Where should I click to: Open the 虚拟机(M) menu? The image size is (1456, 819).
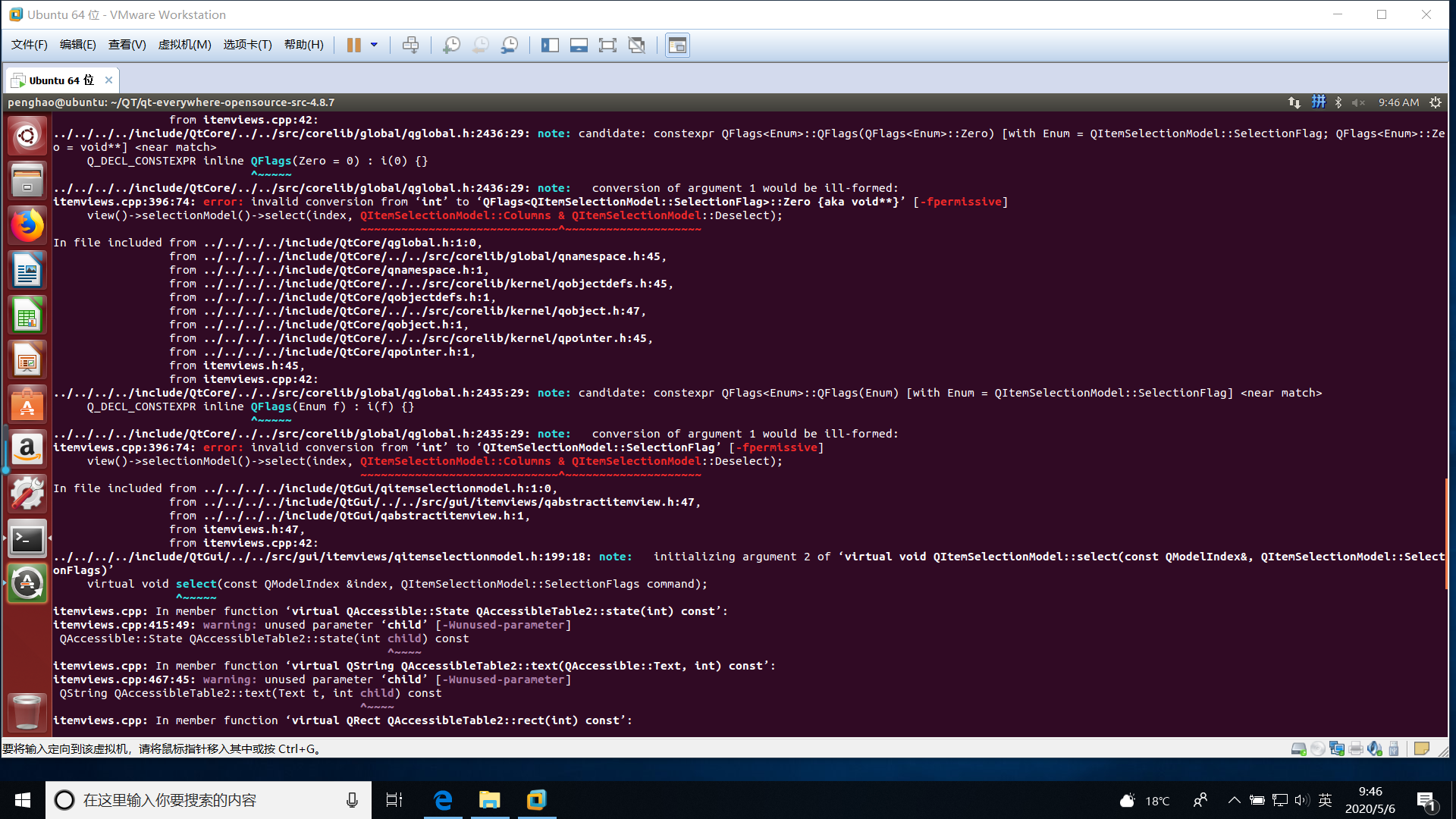click(x=184, y=45)
